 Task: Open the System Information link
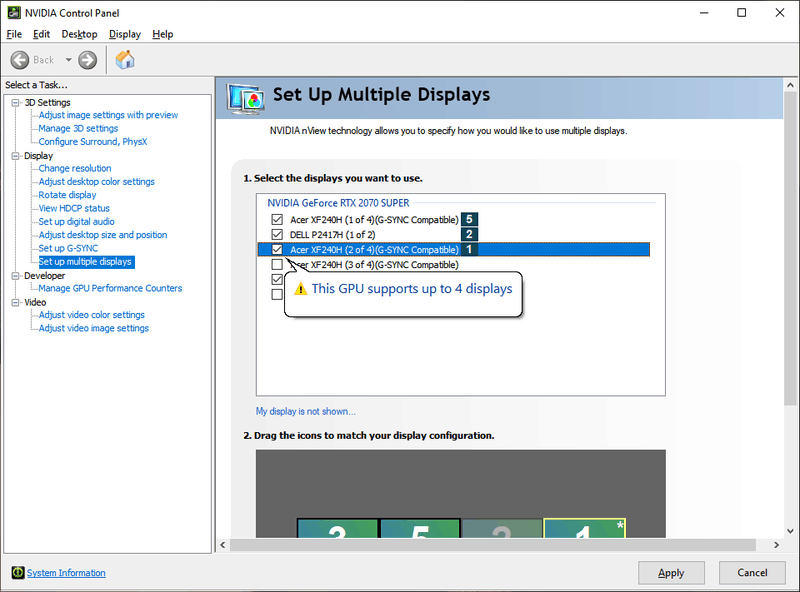pyautogui.click(x=66, y=573)
